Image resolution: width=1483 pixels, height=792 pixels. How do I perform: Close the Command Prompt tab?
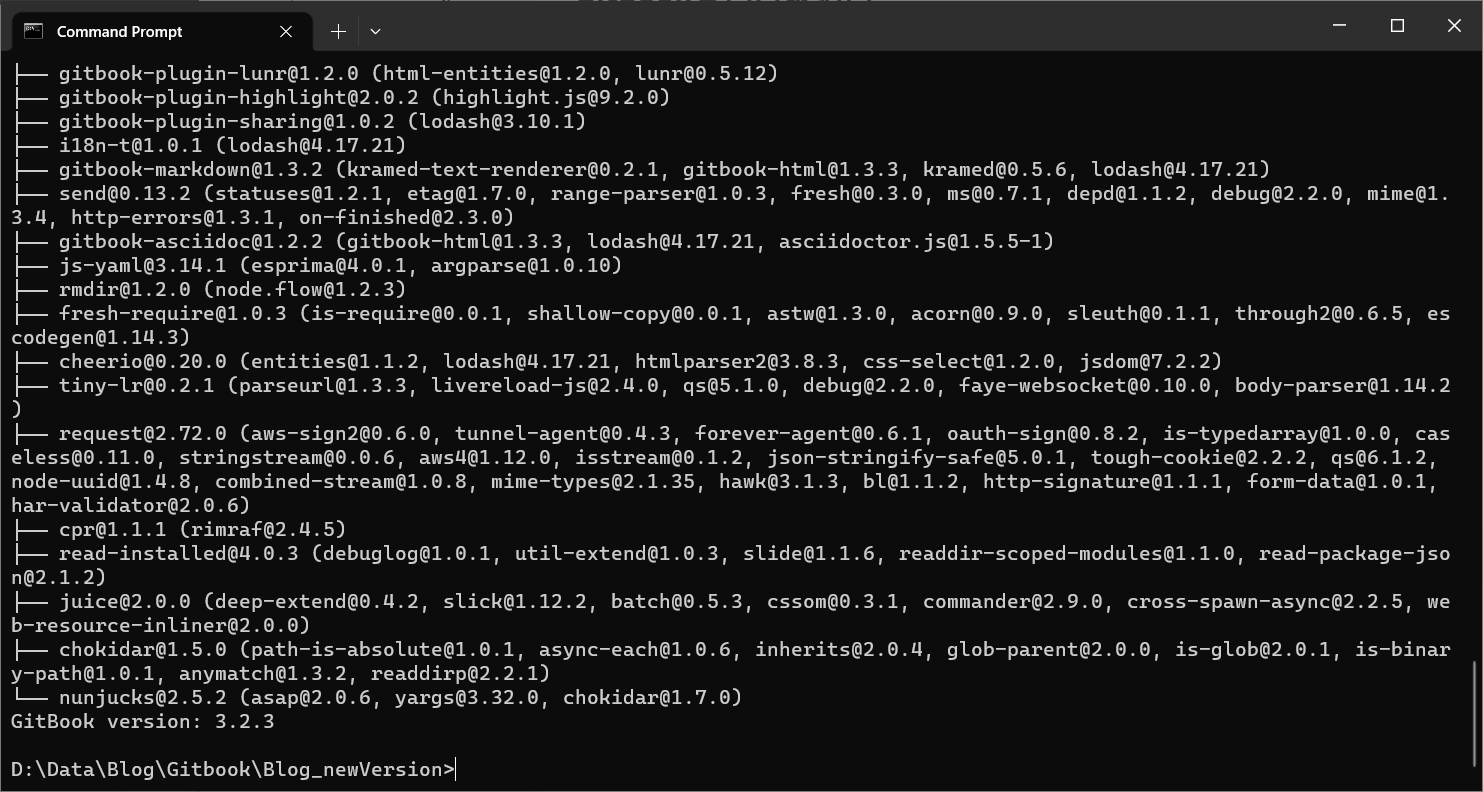point(286,31)
